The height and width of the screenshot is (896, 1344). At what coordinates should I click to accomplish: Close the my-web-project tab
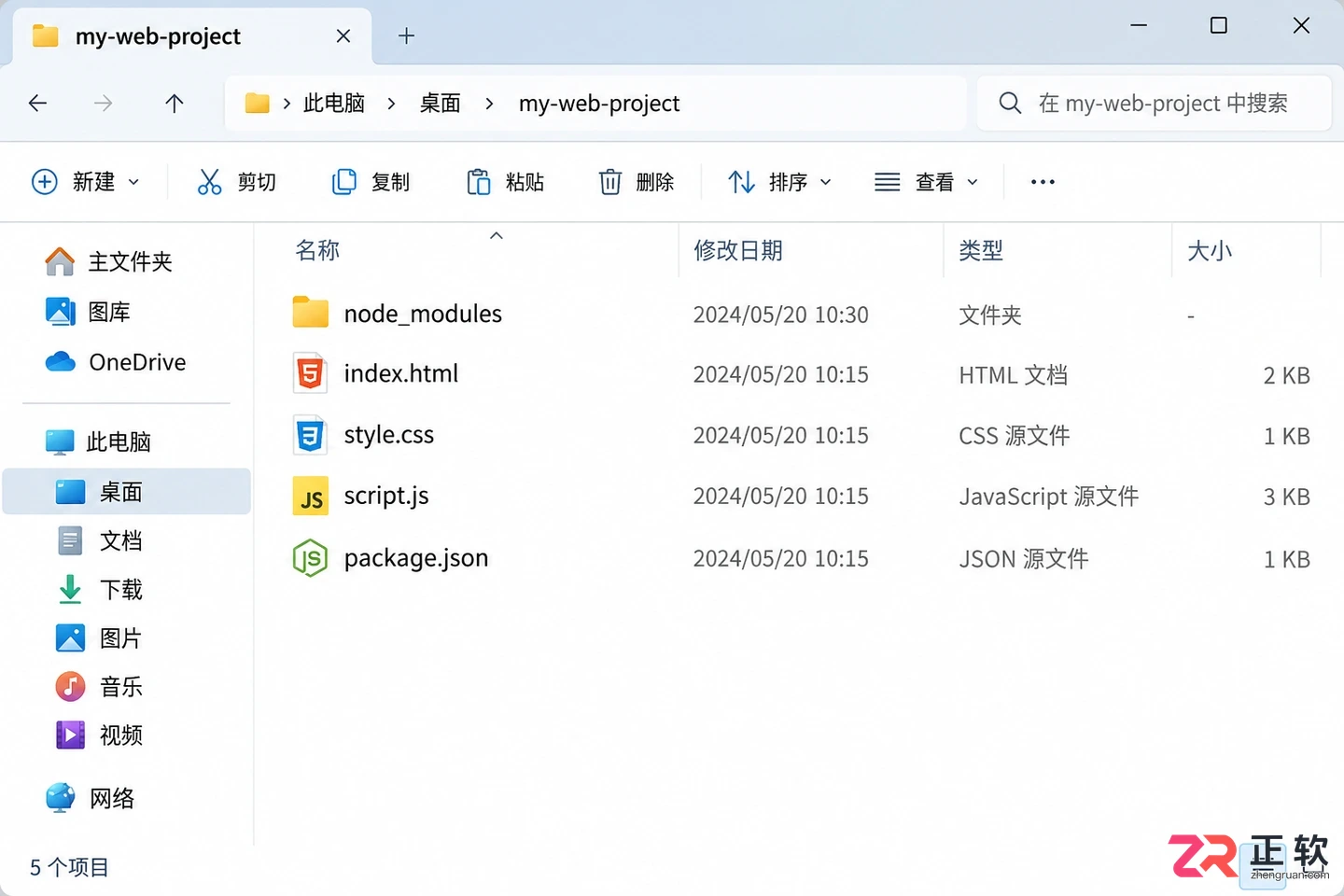[x=343, y=36]
